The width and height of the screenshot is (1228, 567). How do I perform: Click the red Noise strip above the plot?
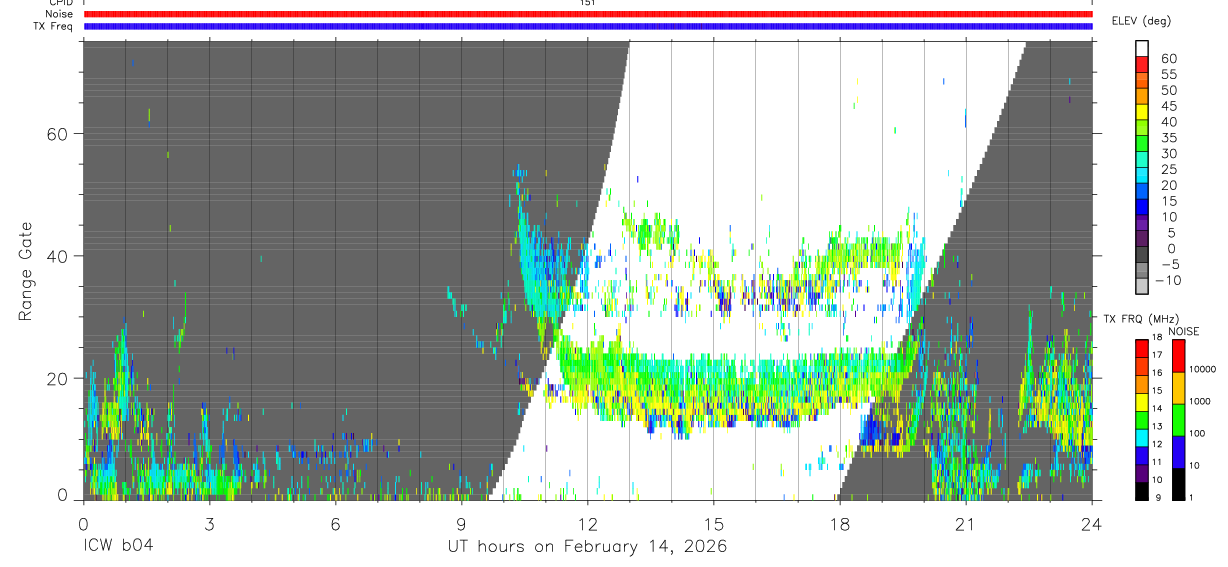point(588,14)
